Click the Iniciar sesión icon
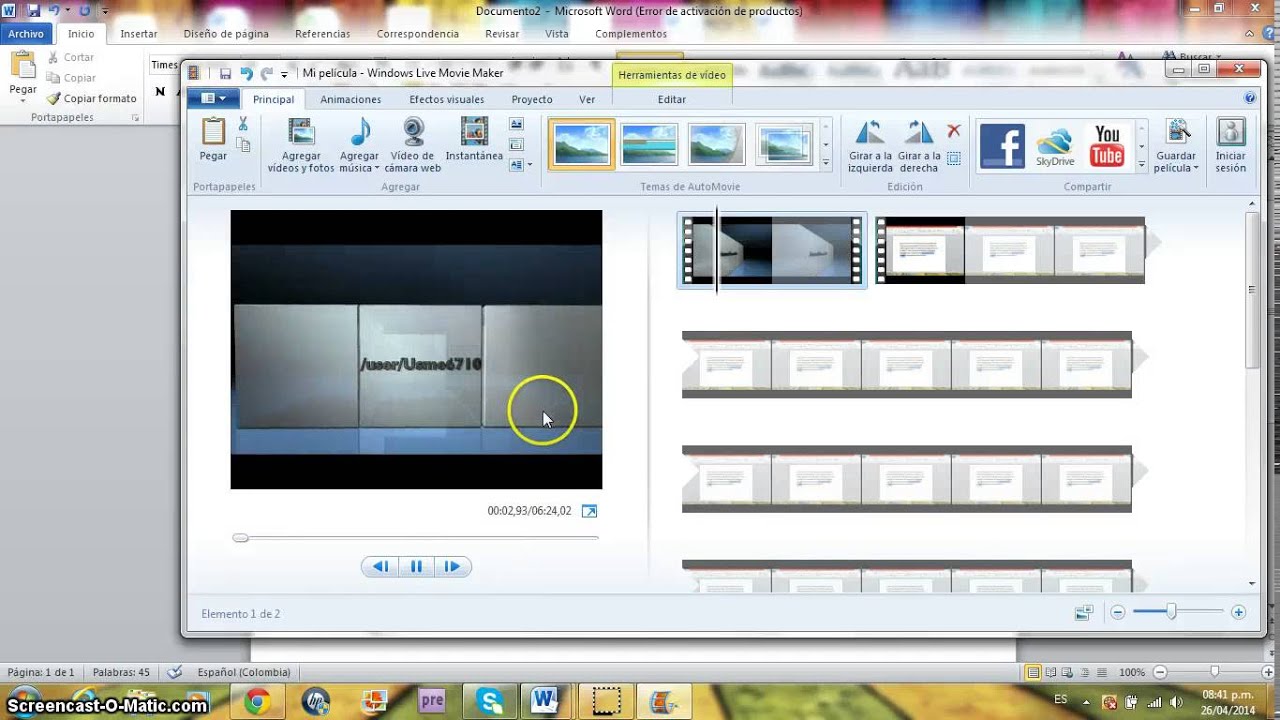 click(1231, 132)
